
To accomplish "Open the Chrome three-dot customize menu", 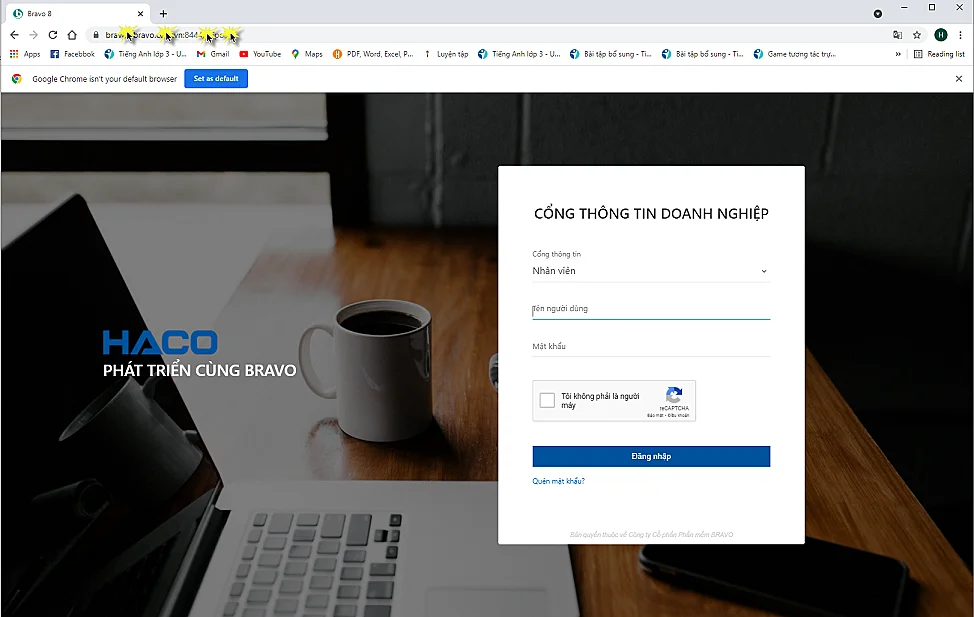I will click(x=959, y=34).
